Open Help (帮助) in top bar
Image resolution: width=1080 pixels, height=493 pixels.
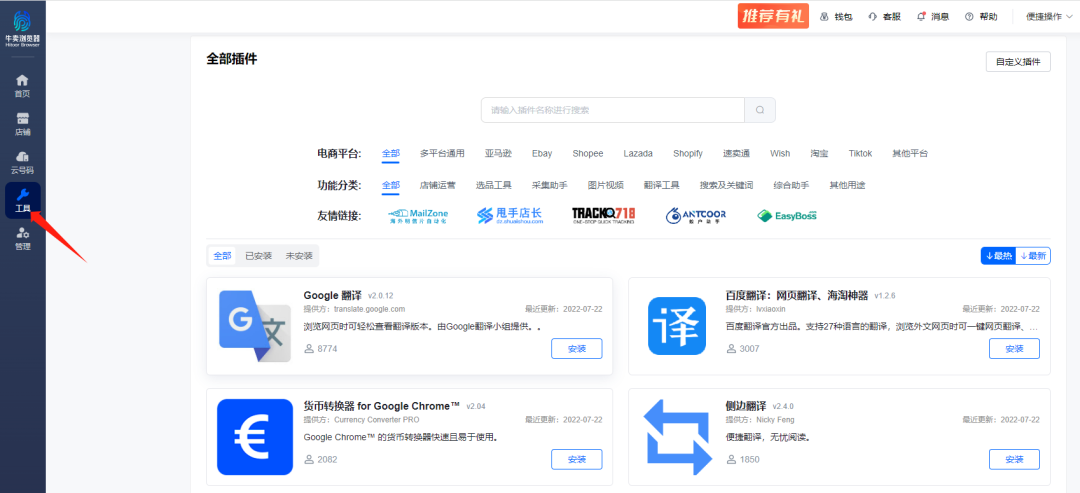[981, 17]
